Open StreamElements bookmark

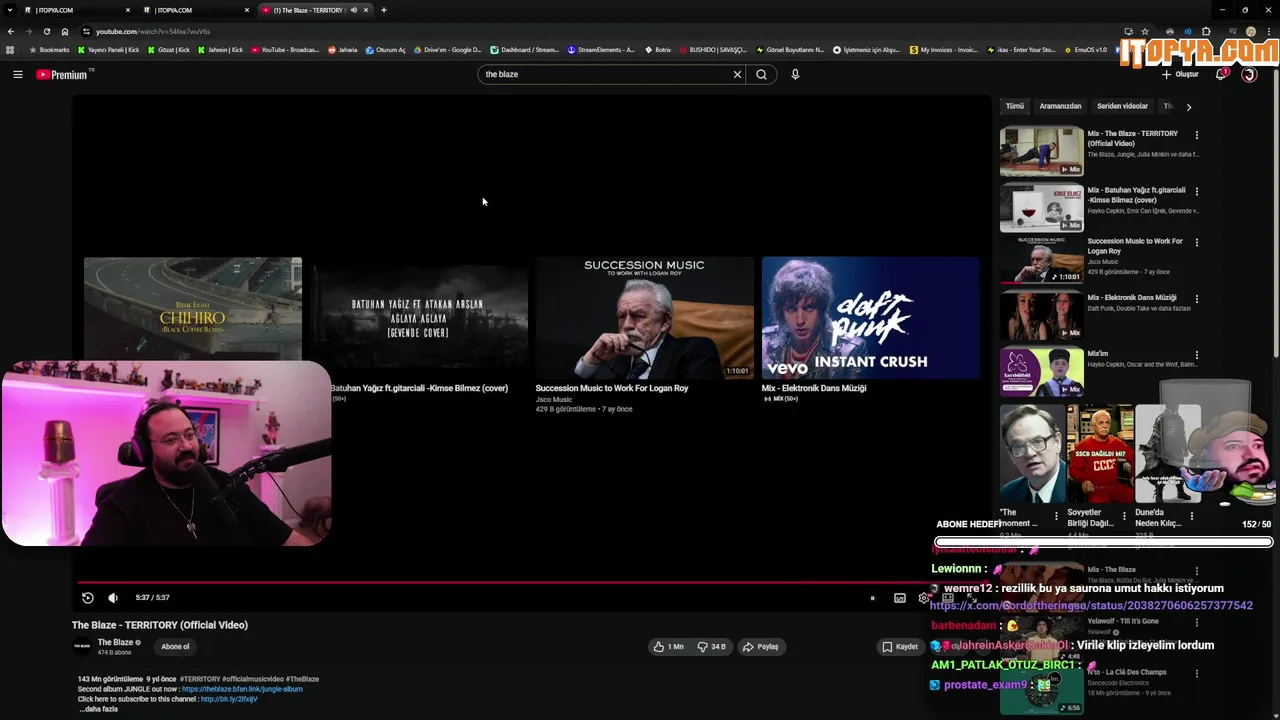(x=601, y=49)
